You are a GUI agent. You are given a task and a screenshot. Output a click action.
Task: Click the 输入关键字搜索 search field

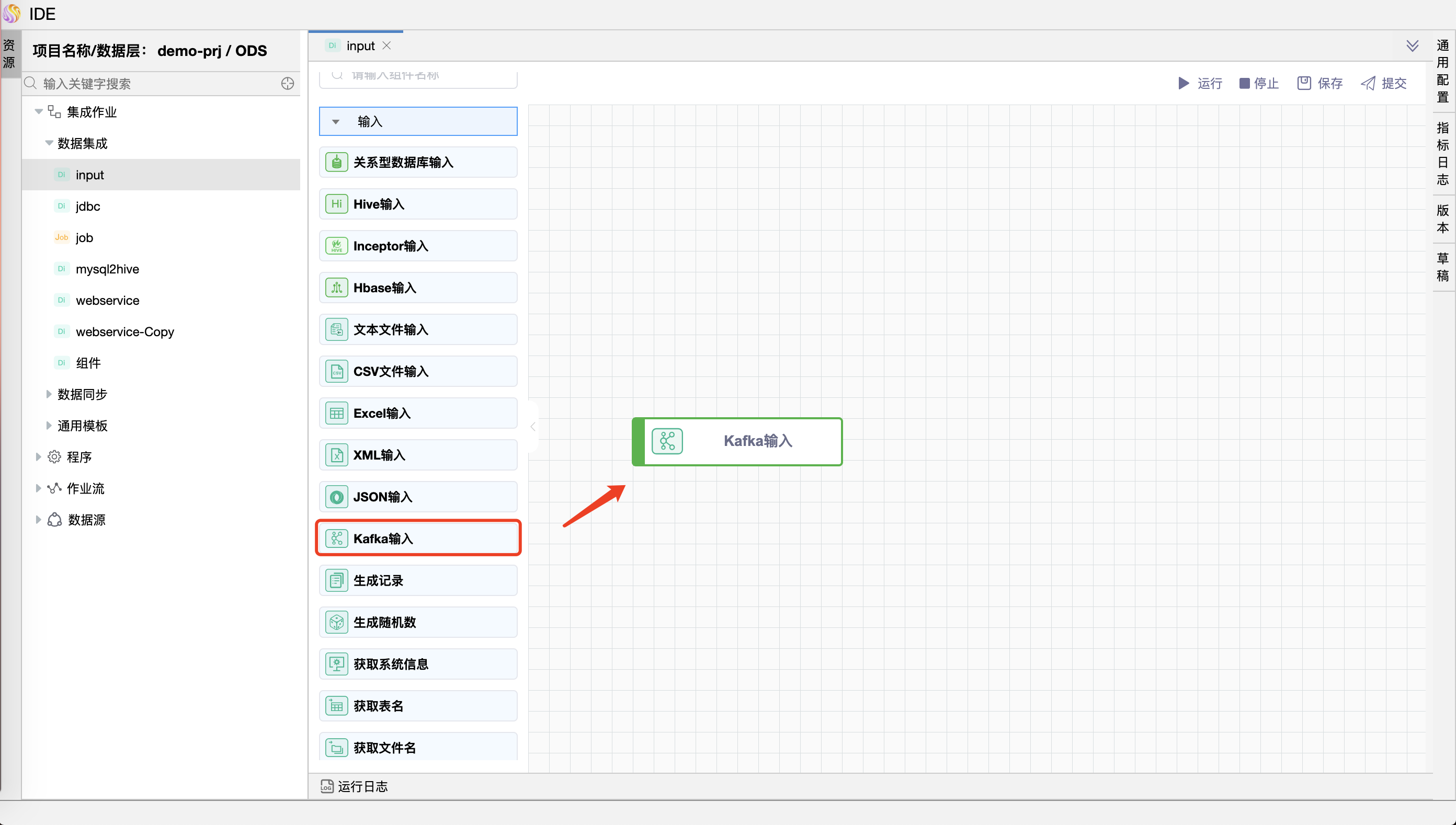(153, 84)
